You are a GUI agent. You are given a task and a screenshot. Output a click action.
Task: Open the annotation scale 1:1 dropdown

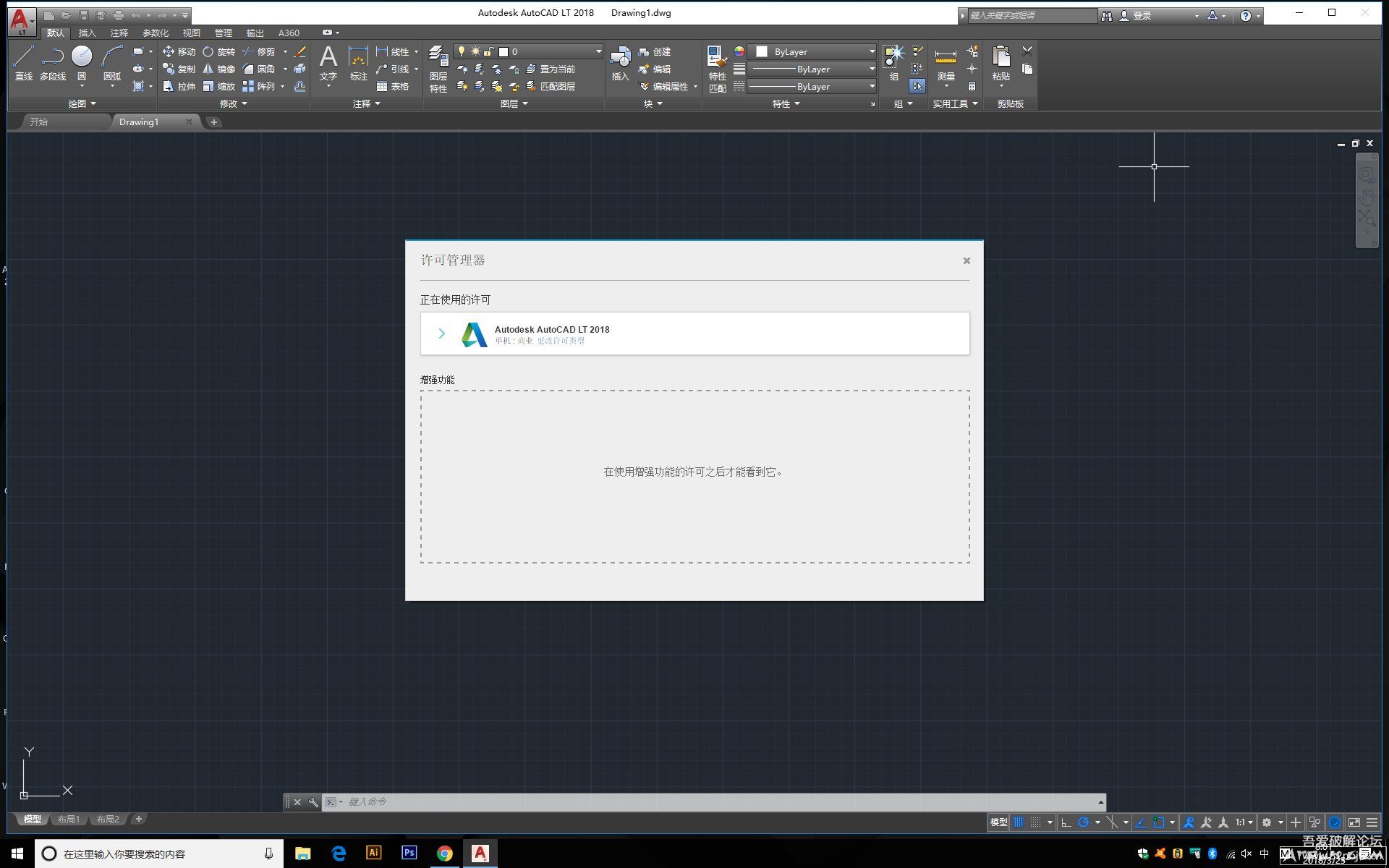[x=1244, y=822]
